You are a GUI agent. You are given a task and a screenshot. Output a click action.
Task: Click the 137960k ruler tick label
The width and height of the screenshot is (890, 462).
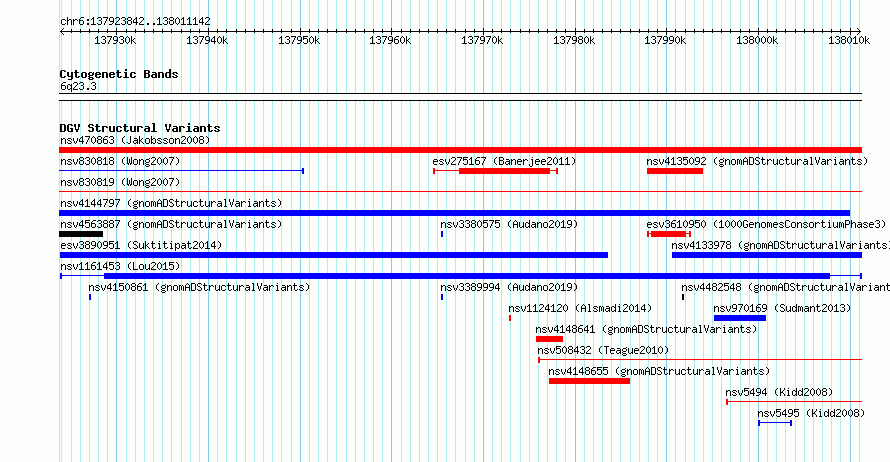click(x=390, y=41)
